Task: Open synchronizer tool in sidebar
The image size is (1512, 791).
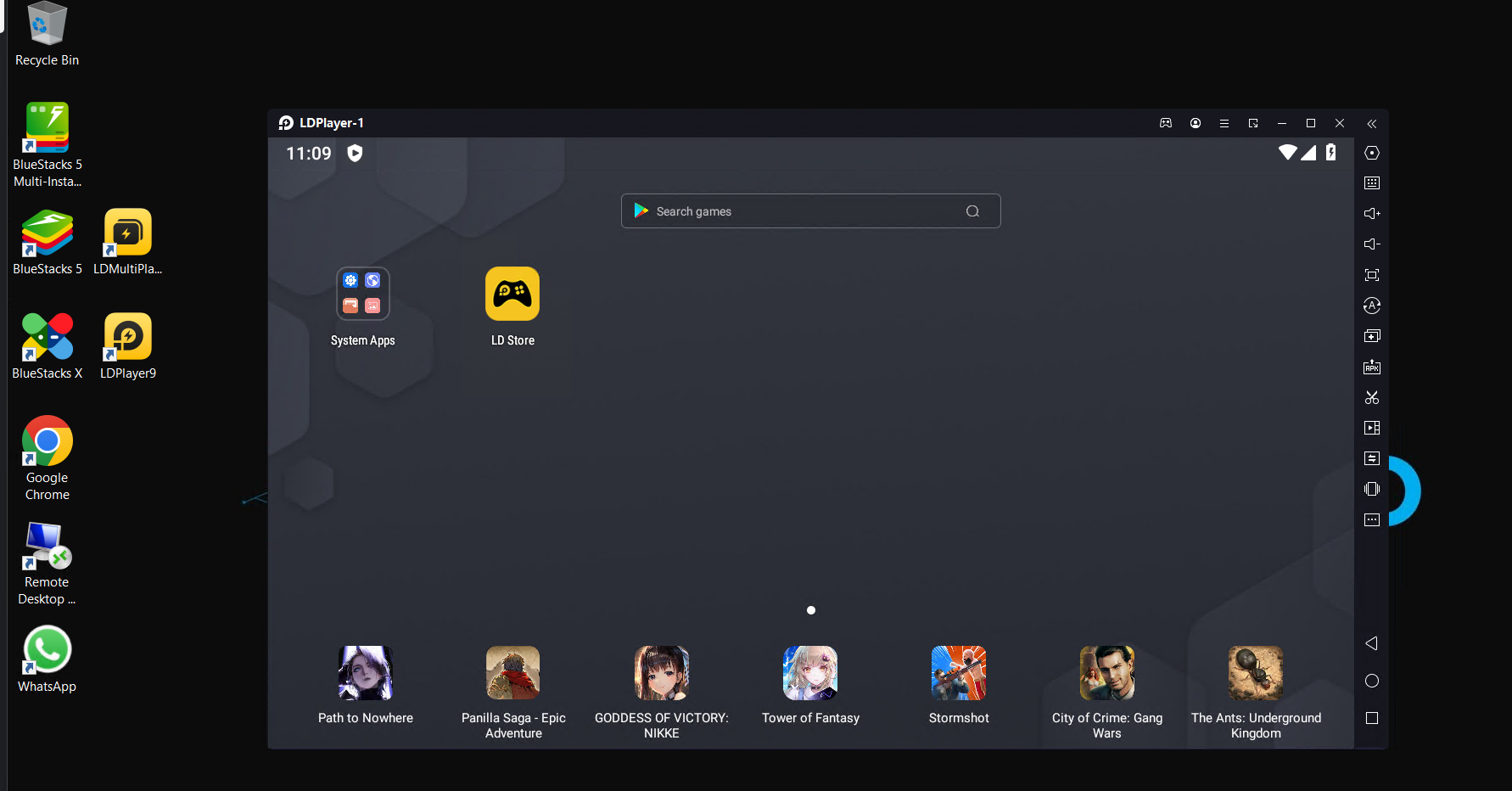Action: click(1372, 458)
